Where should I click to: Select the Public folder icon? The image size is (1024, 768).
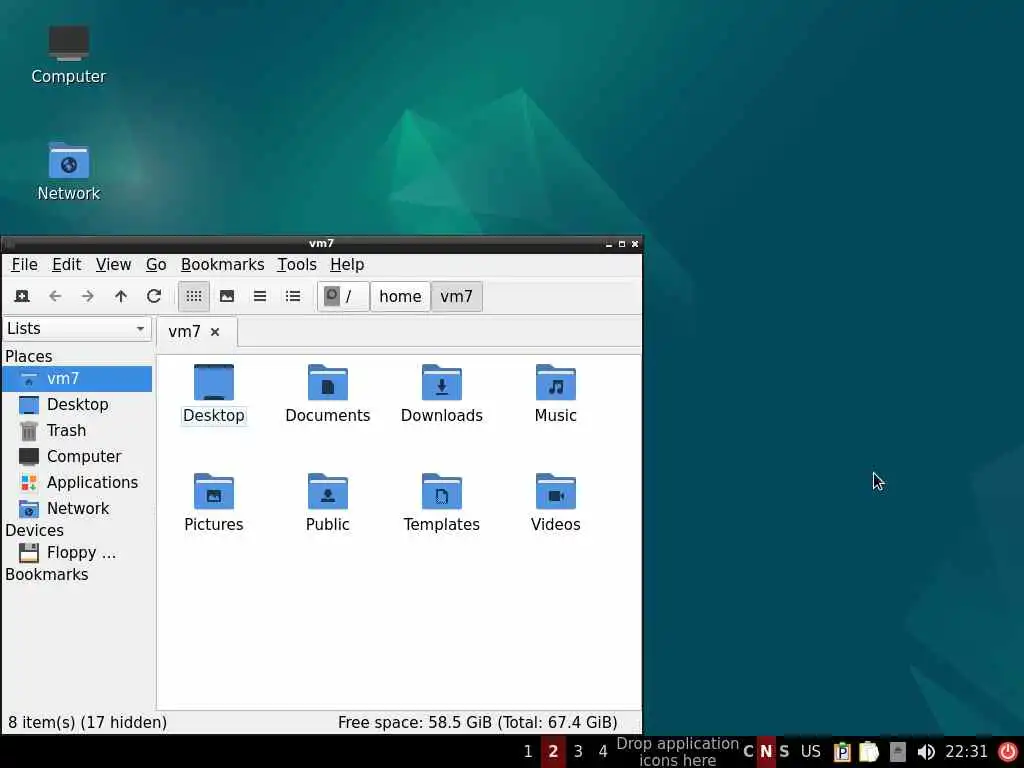click(328, 504)
